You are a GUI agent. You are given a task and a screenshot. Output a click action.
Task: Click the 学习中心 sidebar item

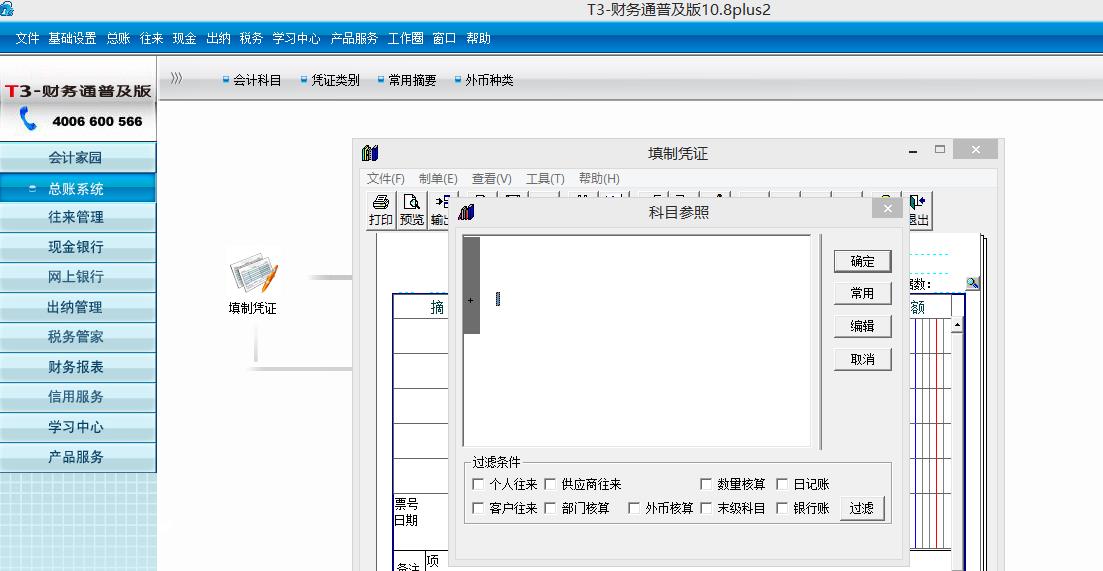(x=77, y=427)
